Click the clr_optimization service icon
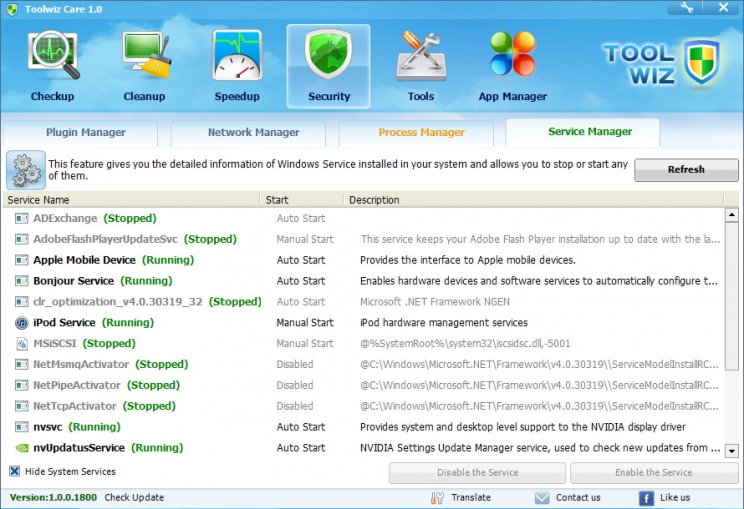Screen dimensions: 744x509 (21, 302)
